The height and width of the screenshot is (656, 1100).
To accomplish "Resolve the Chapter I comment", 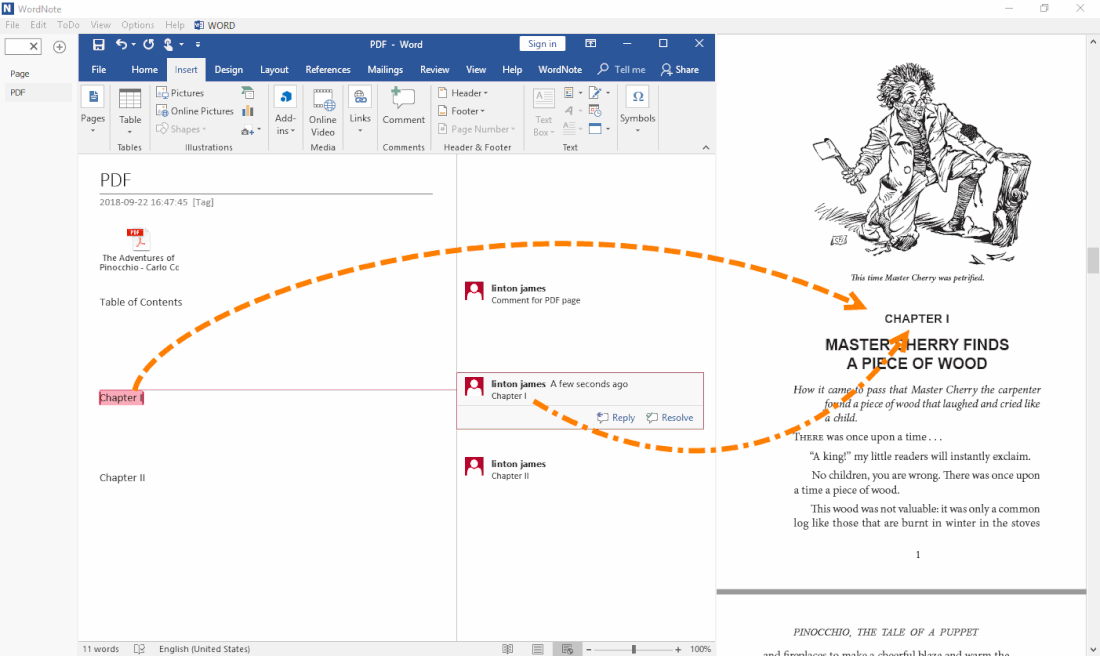I will pos(670,417).
